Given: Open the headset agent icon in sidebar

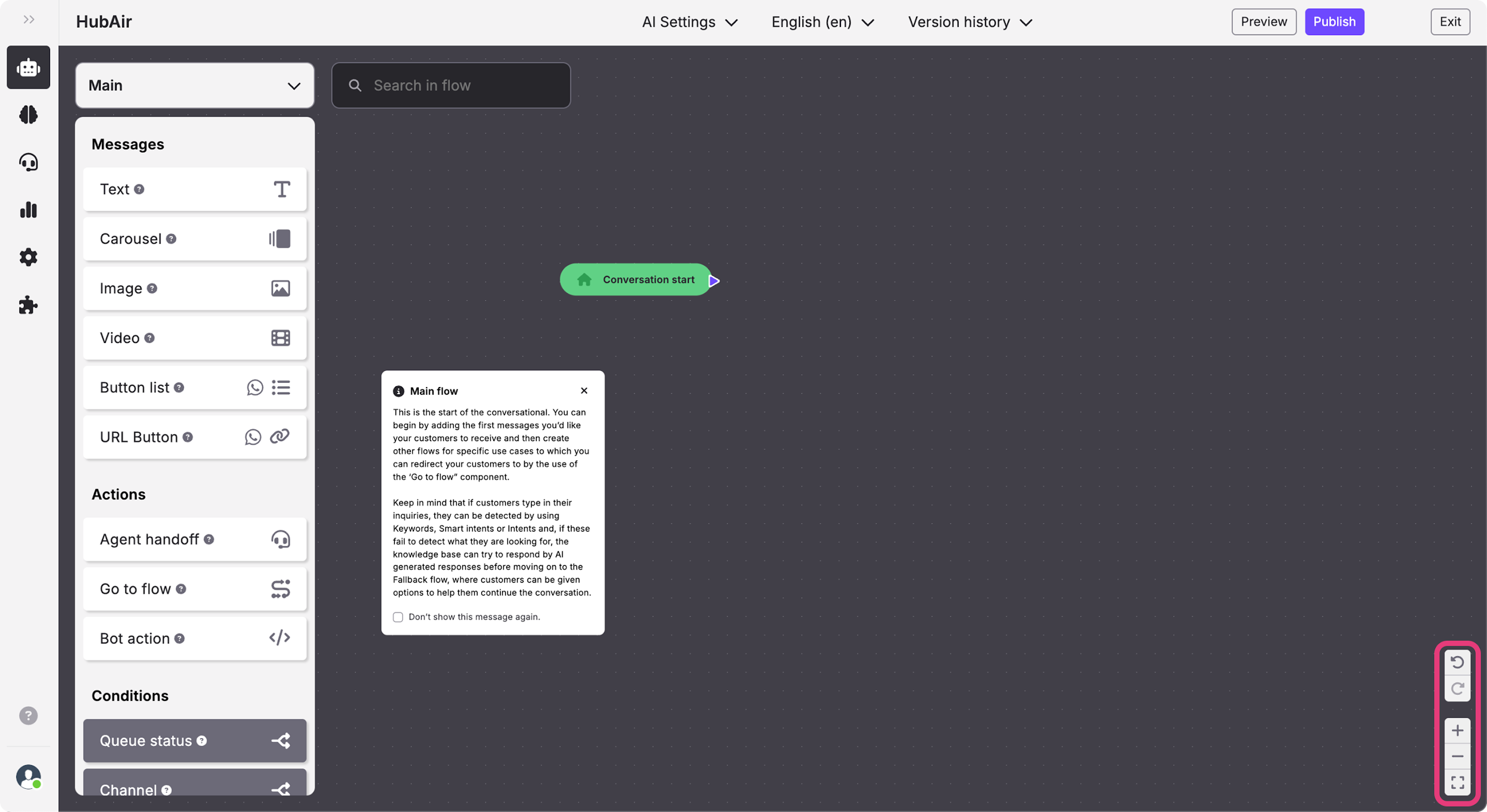Looking at the screenshot, I should (29, 162).
